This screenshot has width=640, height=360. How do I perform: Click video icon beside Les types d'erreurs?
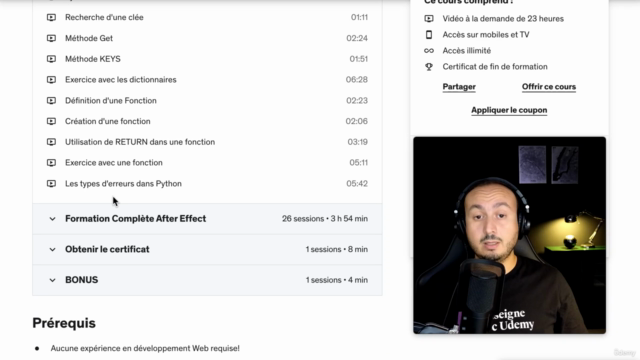(x=51, y=184)
